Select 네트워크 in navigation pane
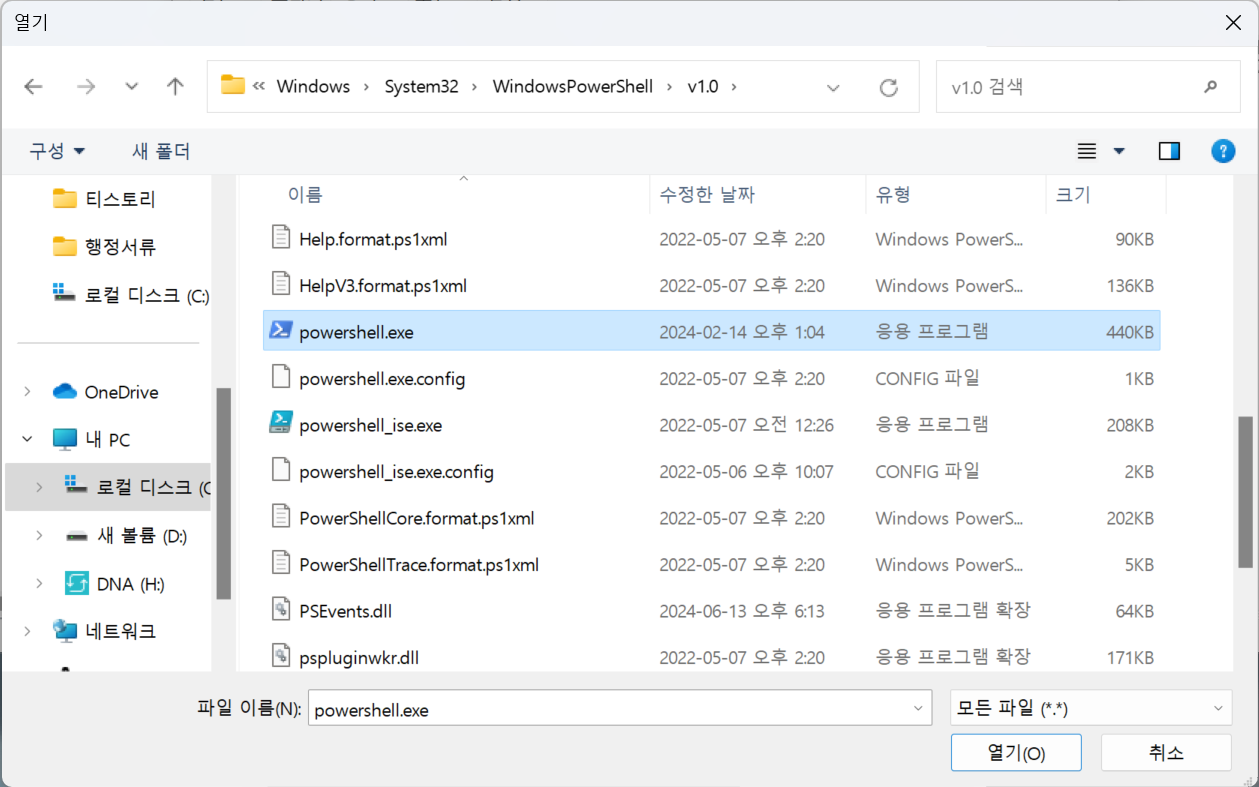The height and width of the screenshot is (787, 1259). tap(105, 631)
